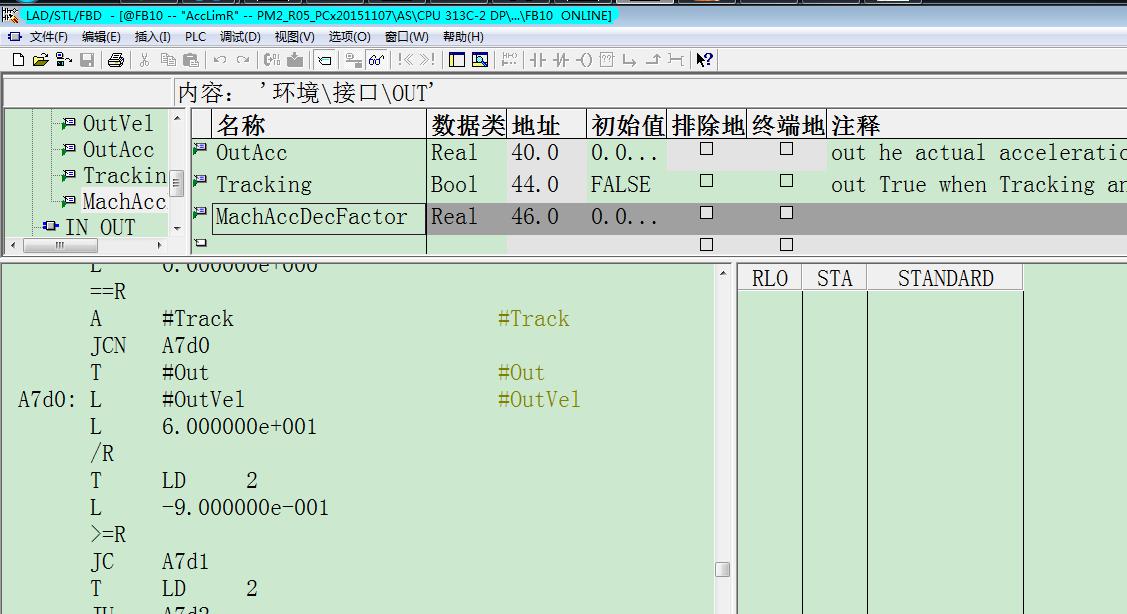Screen dimensions: 1127x614
Task: Open the 选项(O) menu
Action: (349, 37)
